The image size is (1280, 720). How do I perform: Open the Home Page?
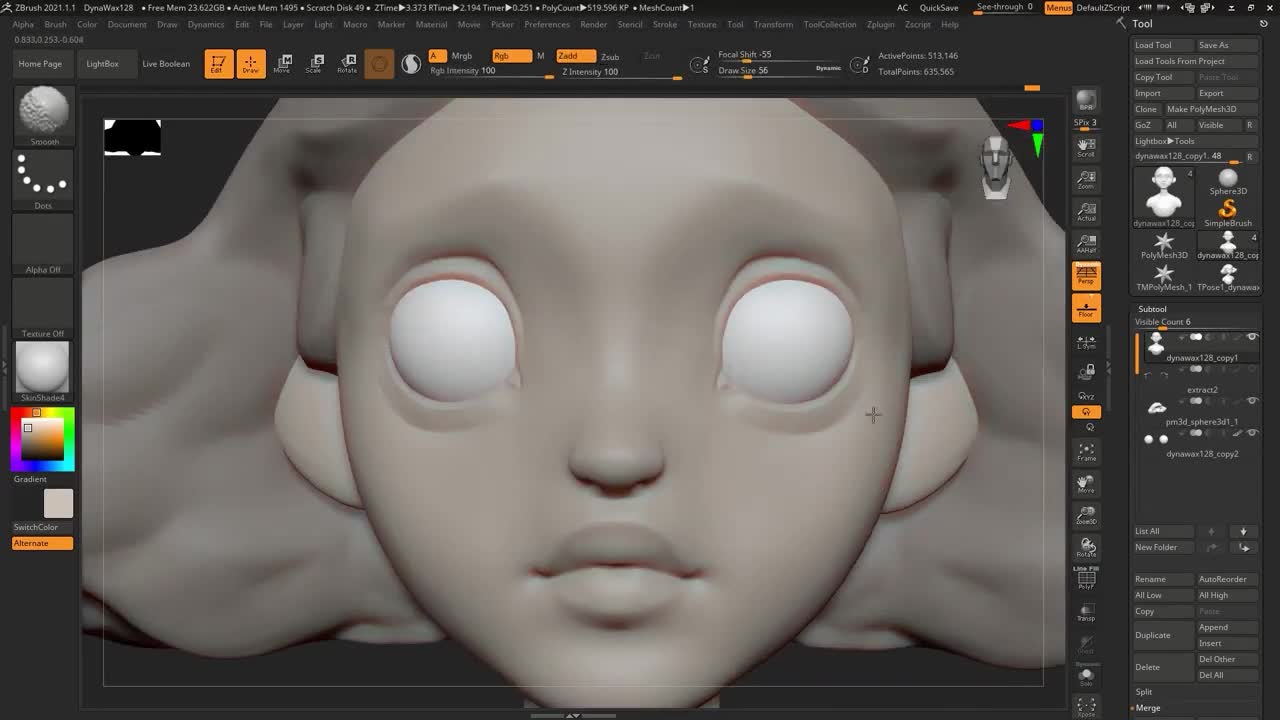[x=40, y=64]
